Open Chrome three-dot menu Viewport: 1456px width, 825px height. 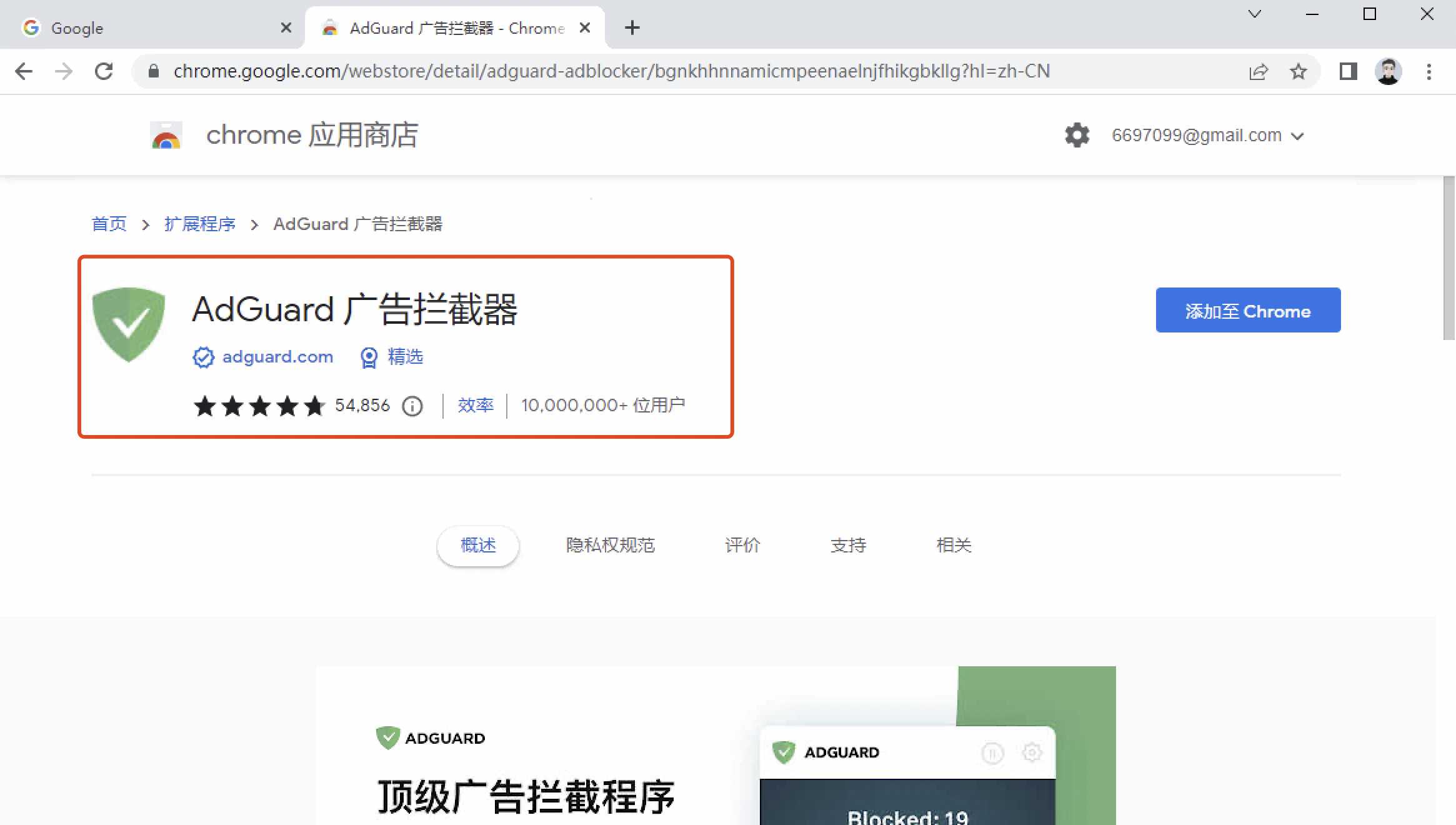click(x=1429, y=72)
